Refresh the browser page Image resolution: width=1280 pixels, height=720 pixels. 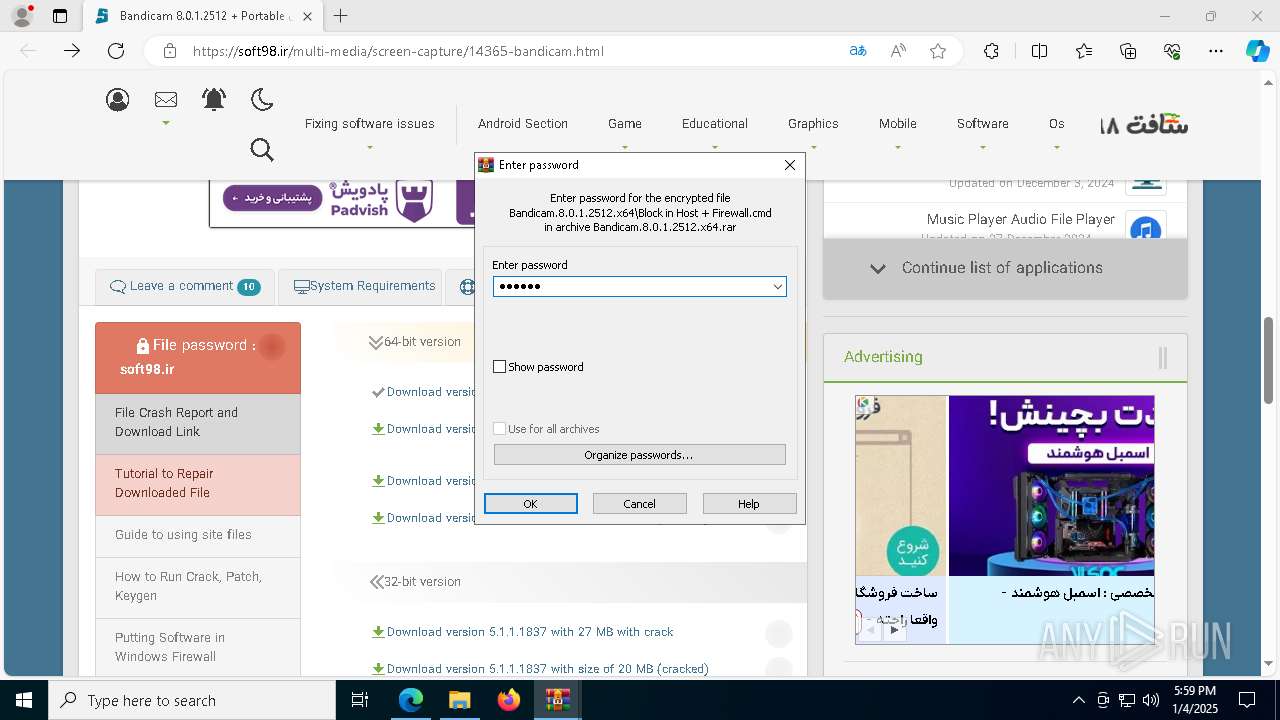(x=116, y=51)
